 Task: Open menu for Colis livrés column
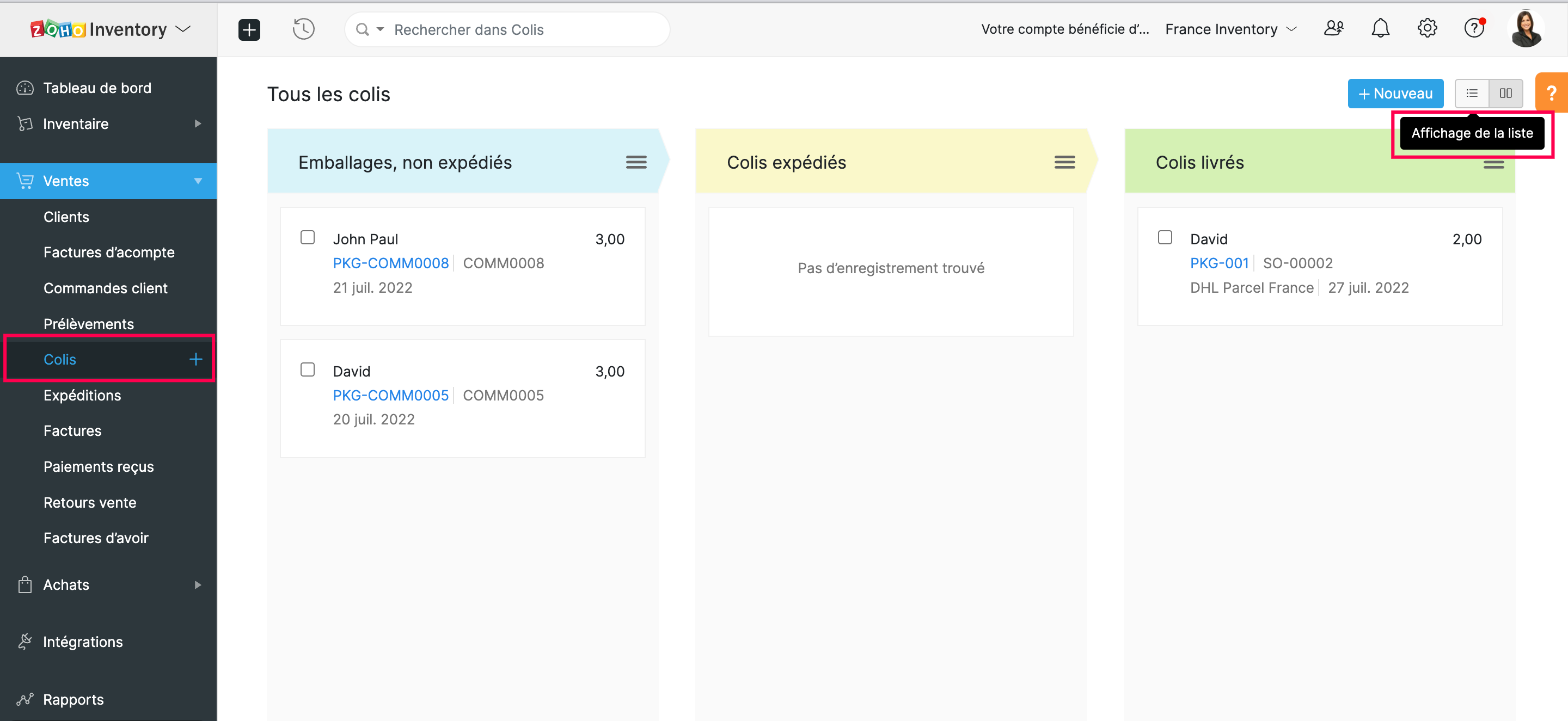coord(1493,164)
